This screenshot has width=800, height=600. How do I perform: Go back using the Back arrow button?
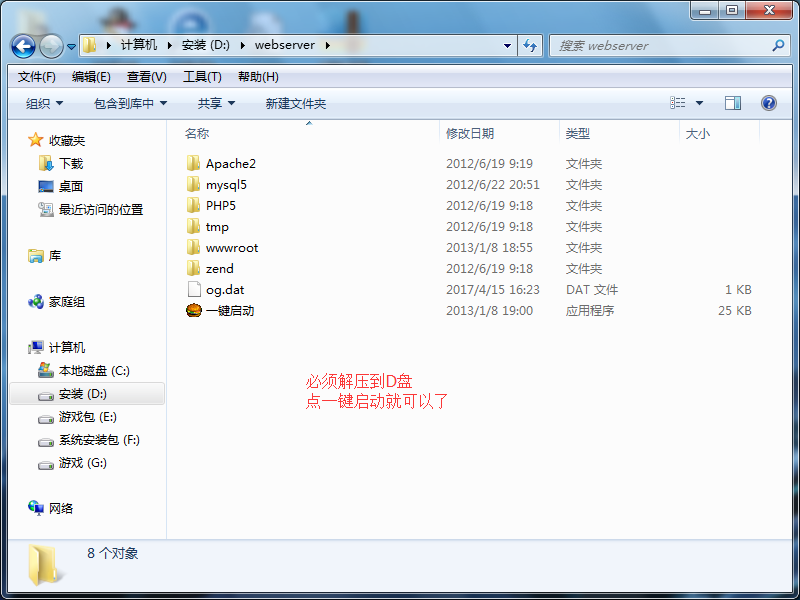pos(23,46)
